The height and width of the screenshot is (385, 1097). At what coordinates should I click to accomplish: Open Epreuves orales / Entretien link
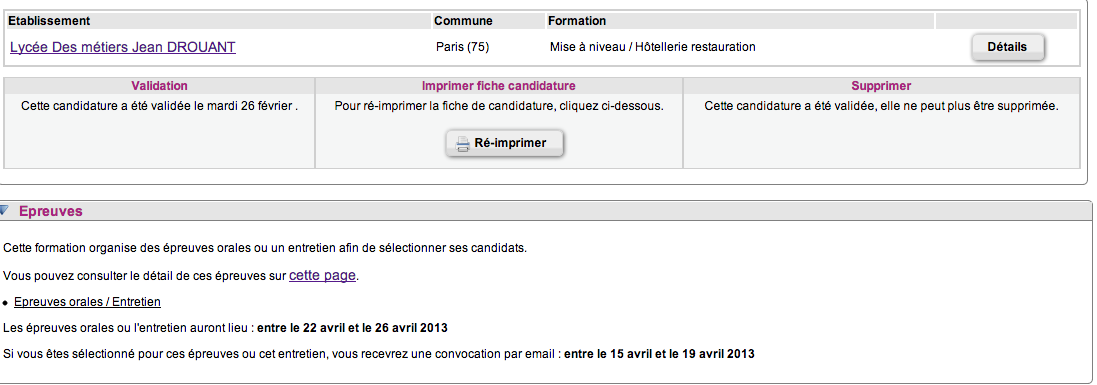(87, 302)
